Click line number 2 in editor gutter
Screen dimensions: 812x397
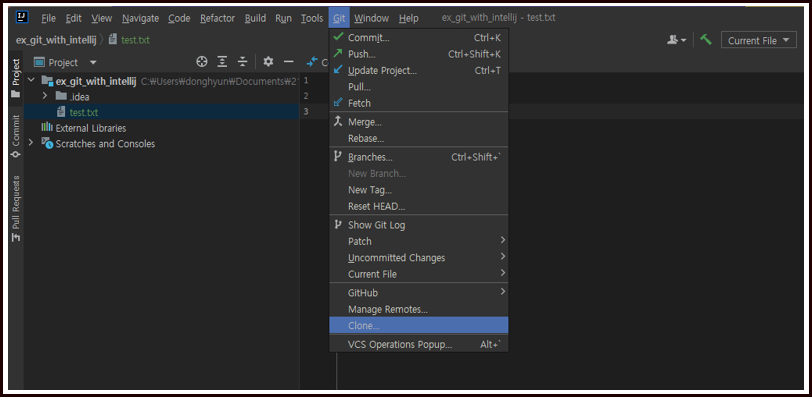(306, 96)
